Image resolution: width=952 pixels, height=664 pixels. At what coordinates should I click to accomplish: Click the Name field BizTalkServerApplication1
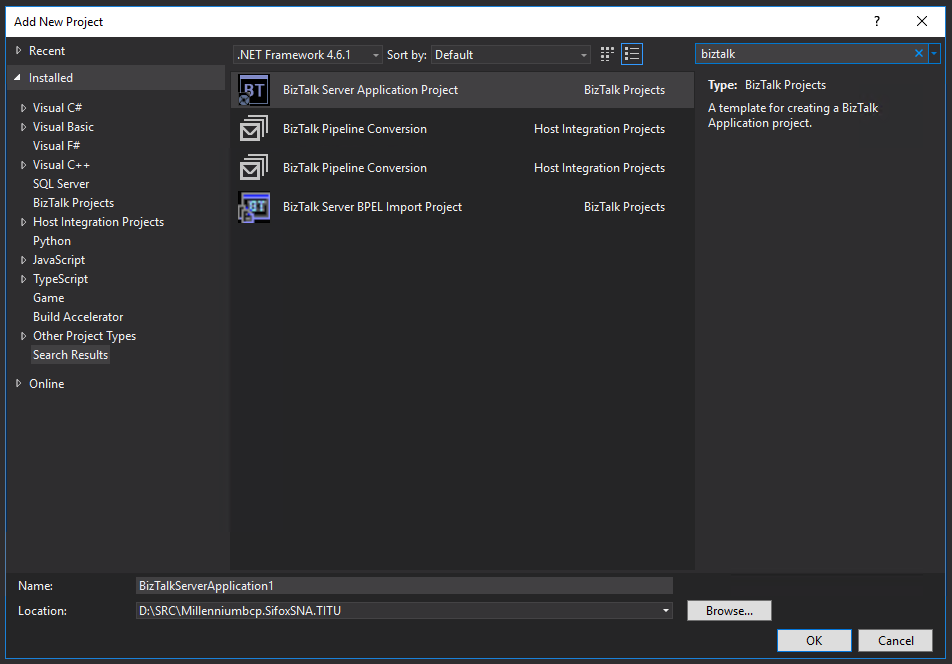pos(404,586)
